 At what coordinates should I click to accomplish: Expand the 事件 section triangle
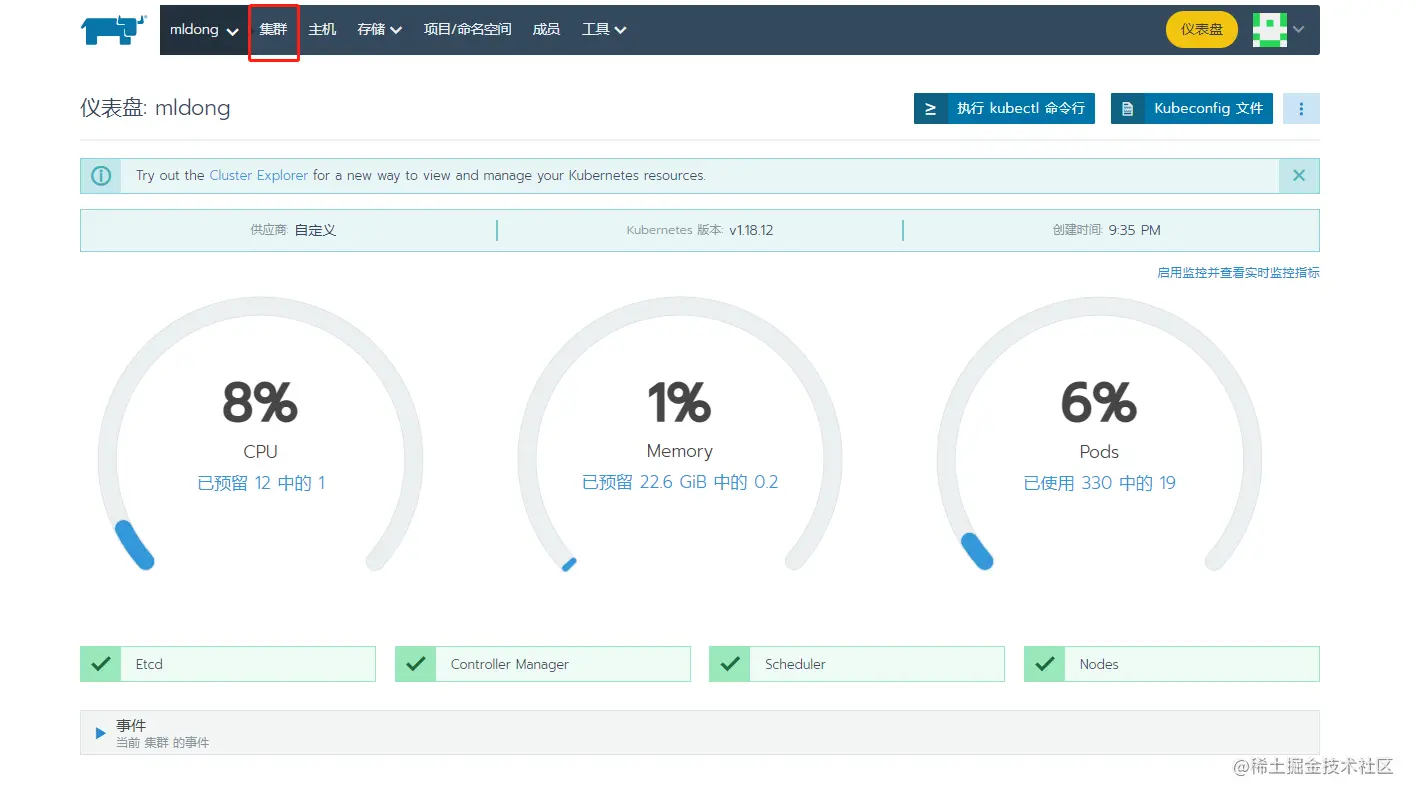(100, 733)
